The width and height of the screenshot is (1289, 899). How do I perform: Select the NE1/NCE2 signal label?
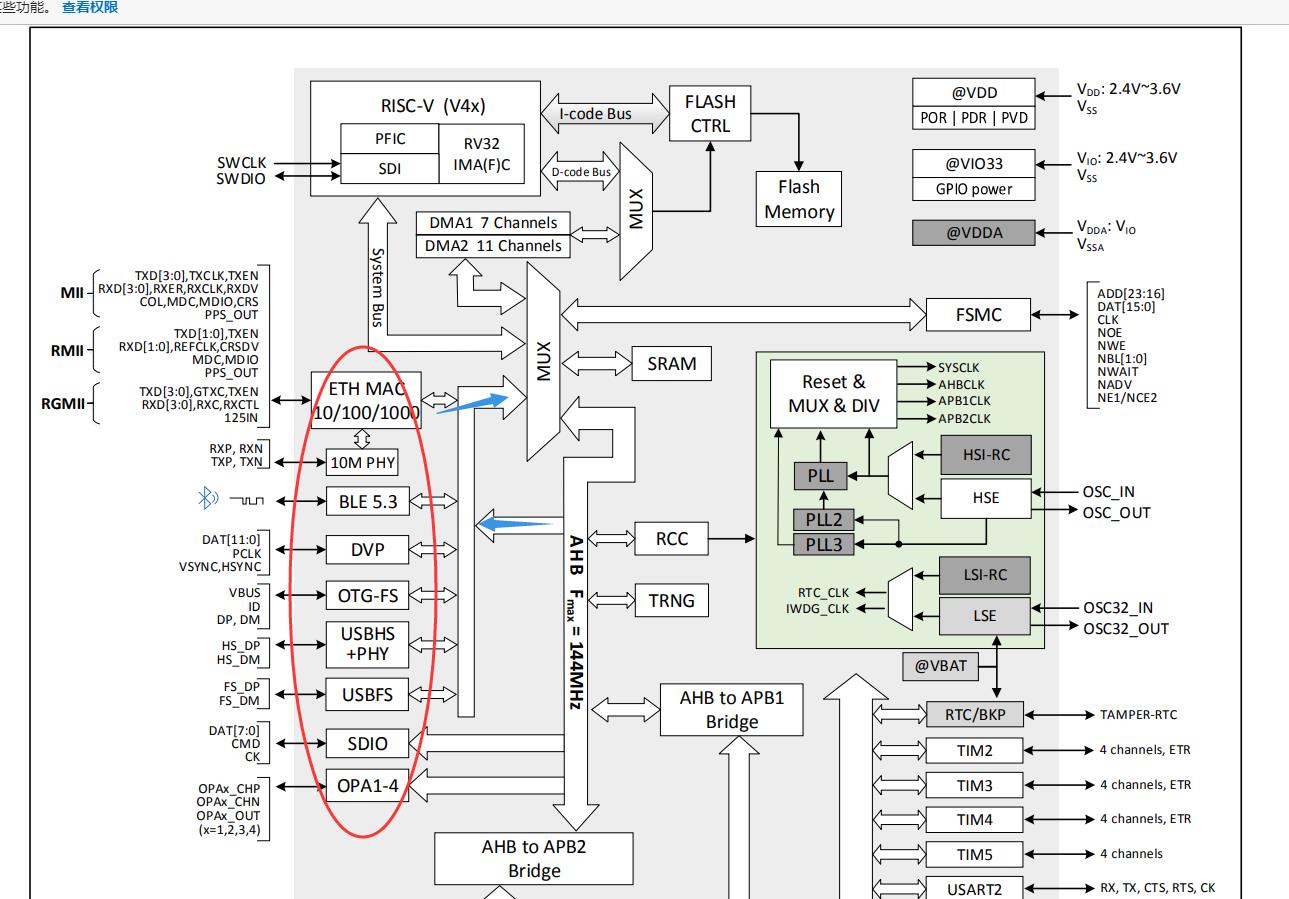coord(1127,397)
